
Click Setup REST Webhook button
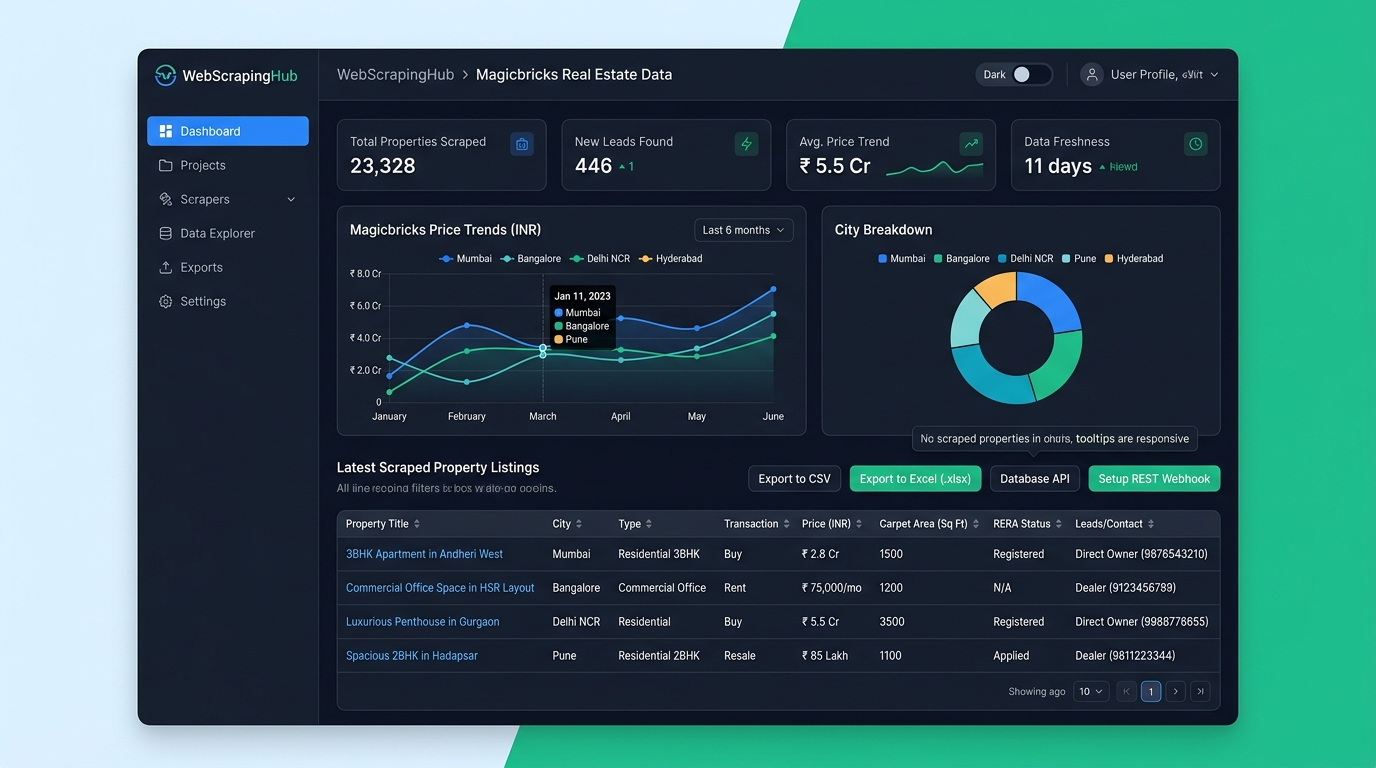pyautogui.click(x=1154, y=479)
